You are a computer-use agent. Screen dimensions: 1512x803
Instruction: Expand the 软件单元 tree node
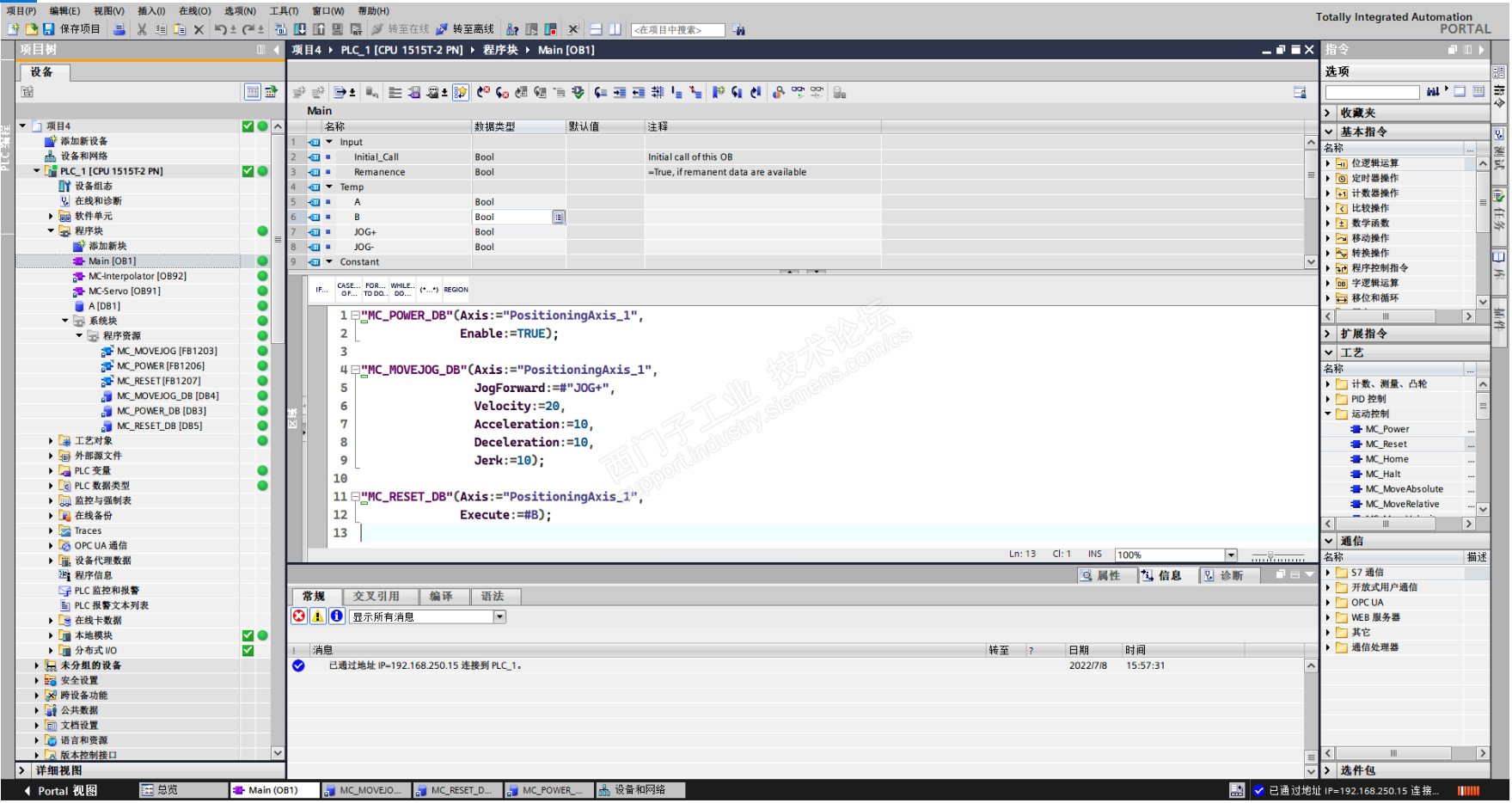click(x=51, y=217)
